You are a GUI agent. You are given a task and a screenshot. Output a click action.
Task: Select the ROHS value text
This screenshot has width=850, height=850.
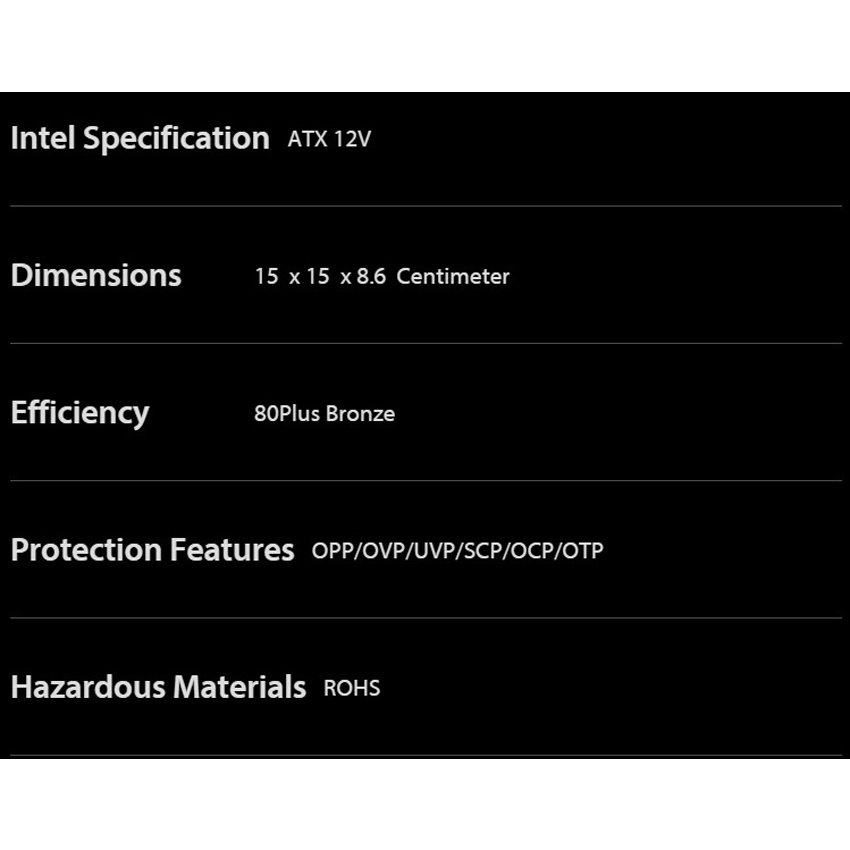[x=352, y=688]
